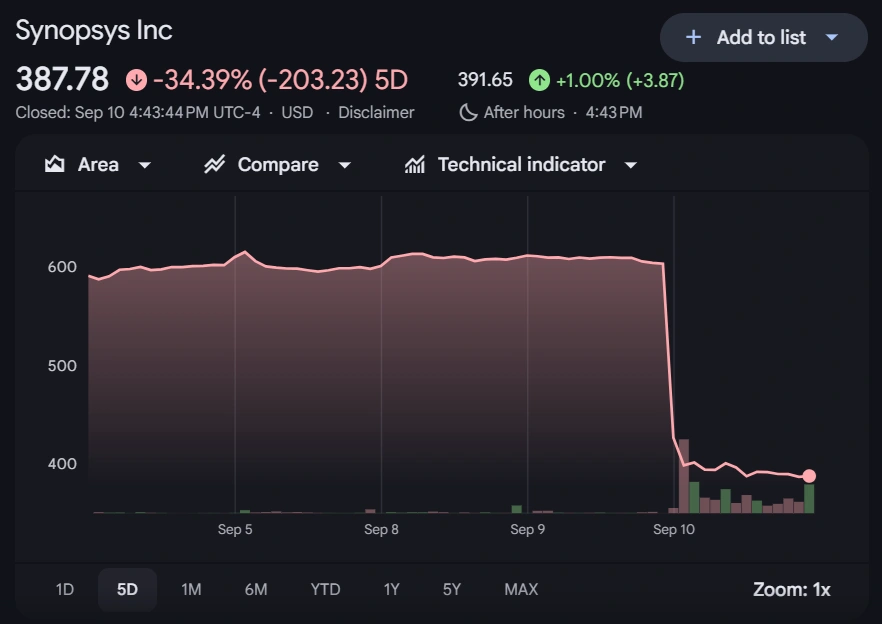Click the Compare lines icon
The height and width of the screenshot is (624, 882).
click(x=214, y=164)
